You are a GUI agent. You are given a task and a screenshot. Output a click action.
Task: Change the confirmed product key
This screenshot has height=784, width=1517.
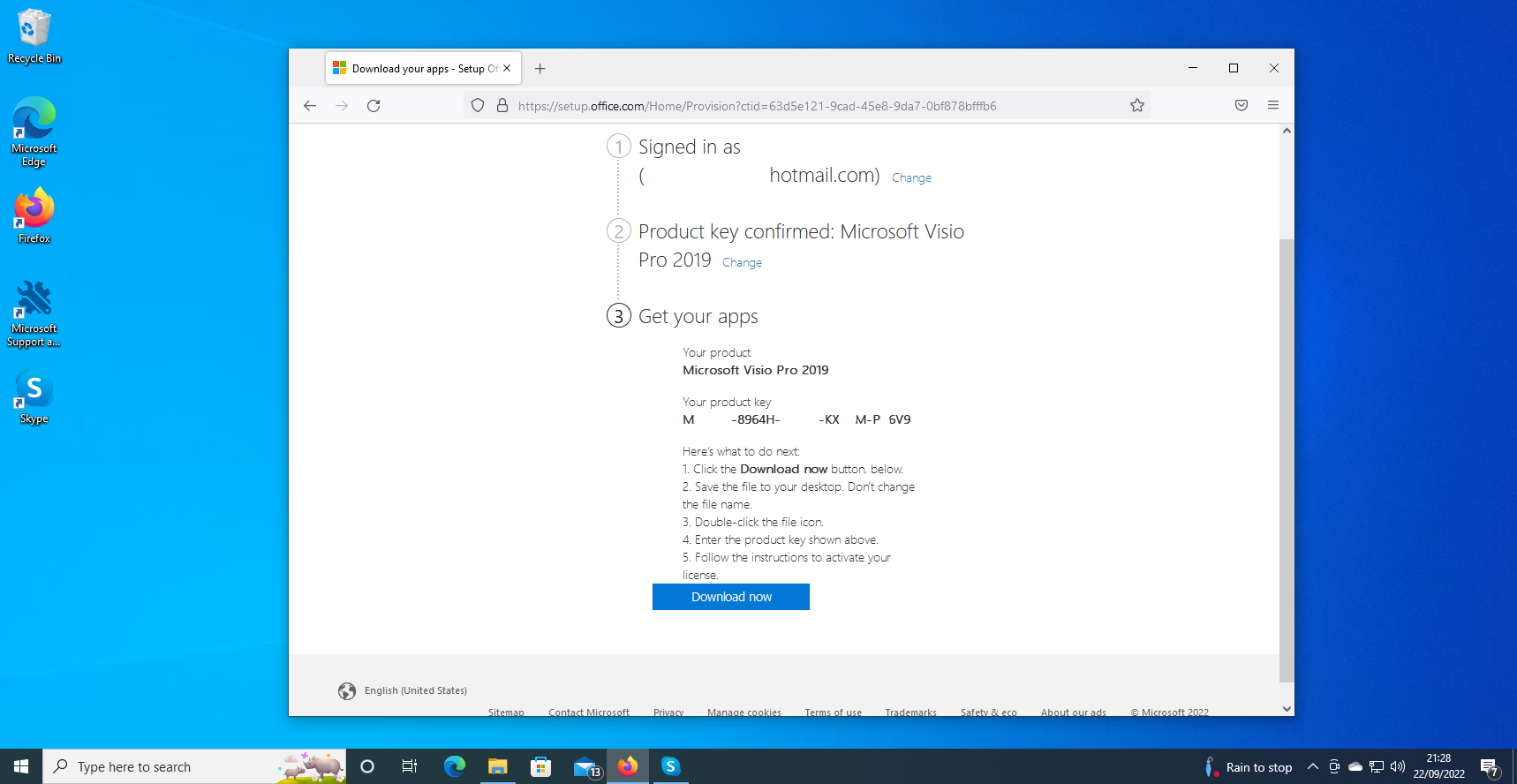(x=742, y=262)
